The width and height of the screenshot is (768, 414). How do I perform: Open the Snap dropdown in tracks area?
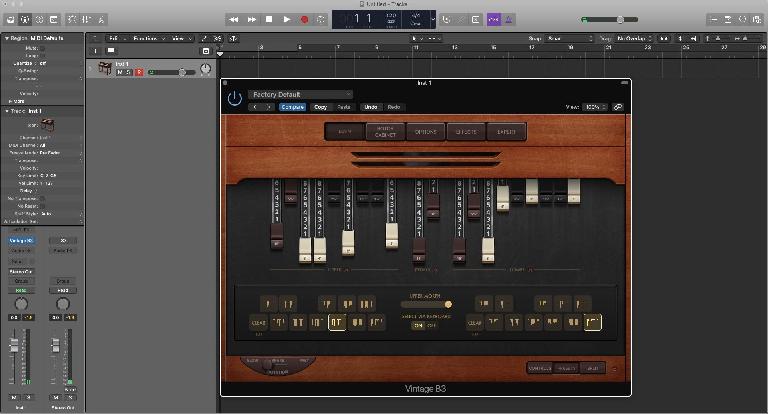pyautogui.click(x=569, y=38)
